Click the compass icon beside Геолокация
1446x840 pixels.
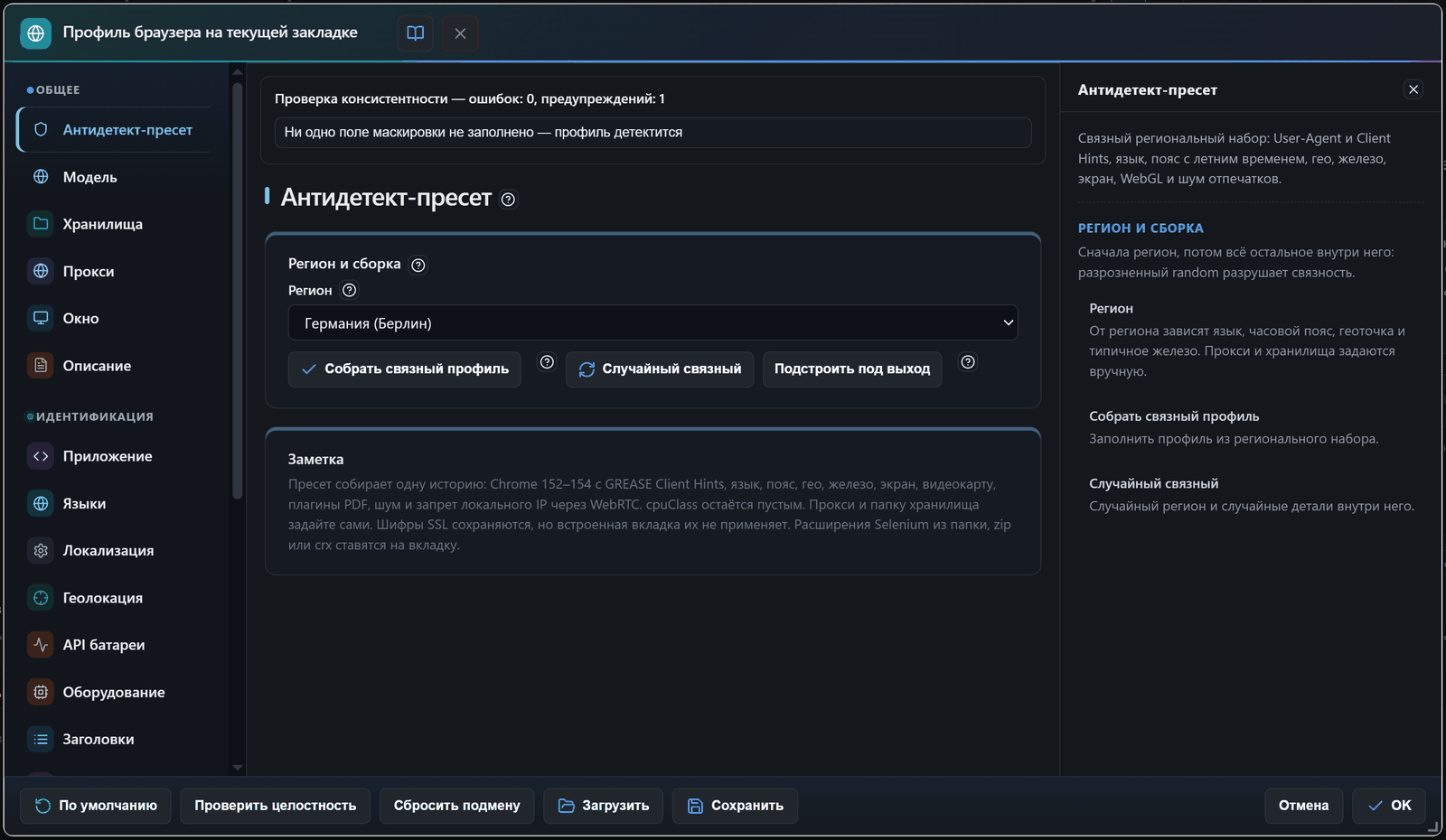click(41, 598)
